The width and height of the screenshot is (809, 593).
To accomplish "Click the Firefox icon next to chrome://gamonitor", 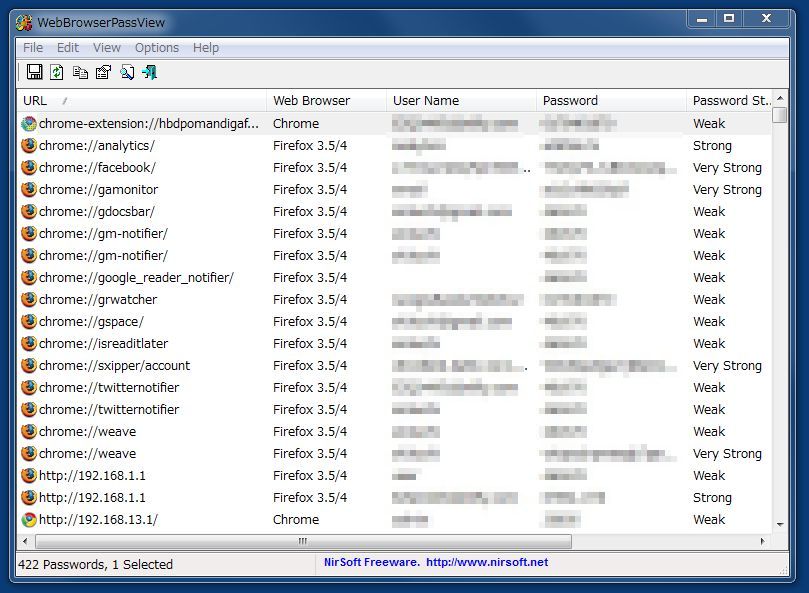I will (29, 189).
